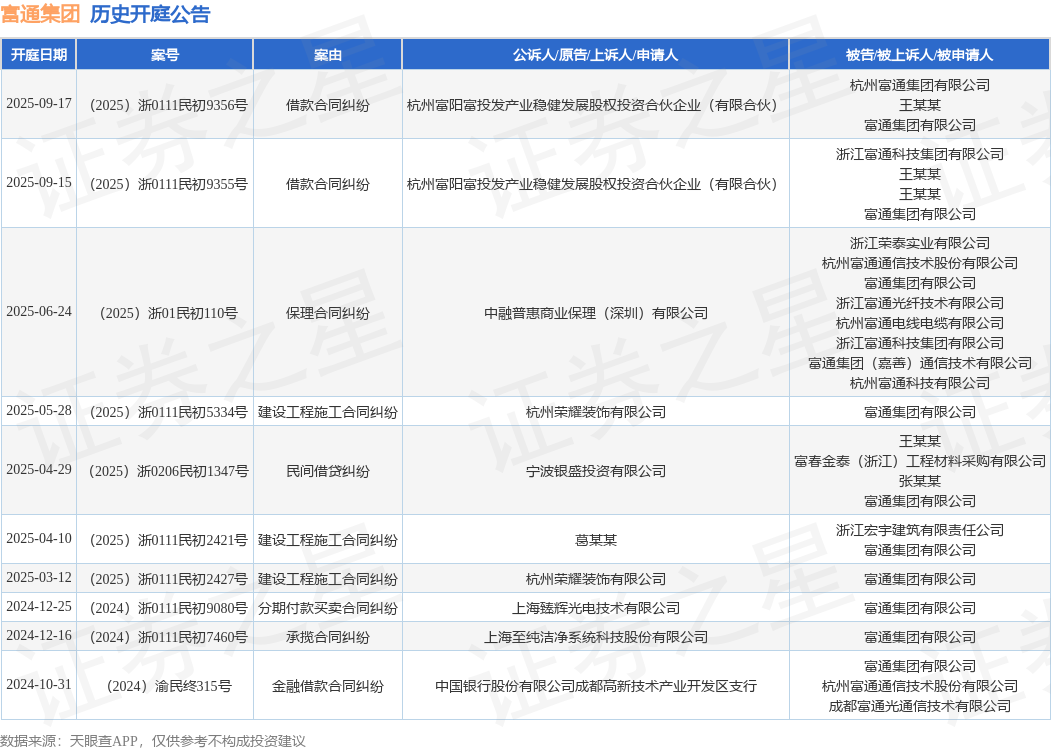The image size is (1051, 750).
Task: Click date cell 2025-03-12
Action: (x=39, y=578)
